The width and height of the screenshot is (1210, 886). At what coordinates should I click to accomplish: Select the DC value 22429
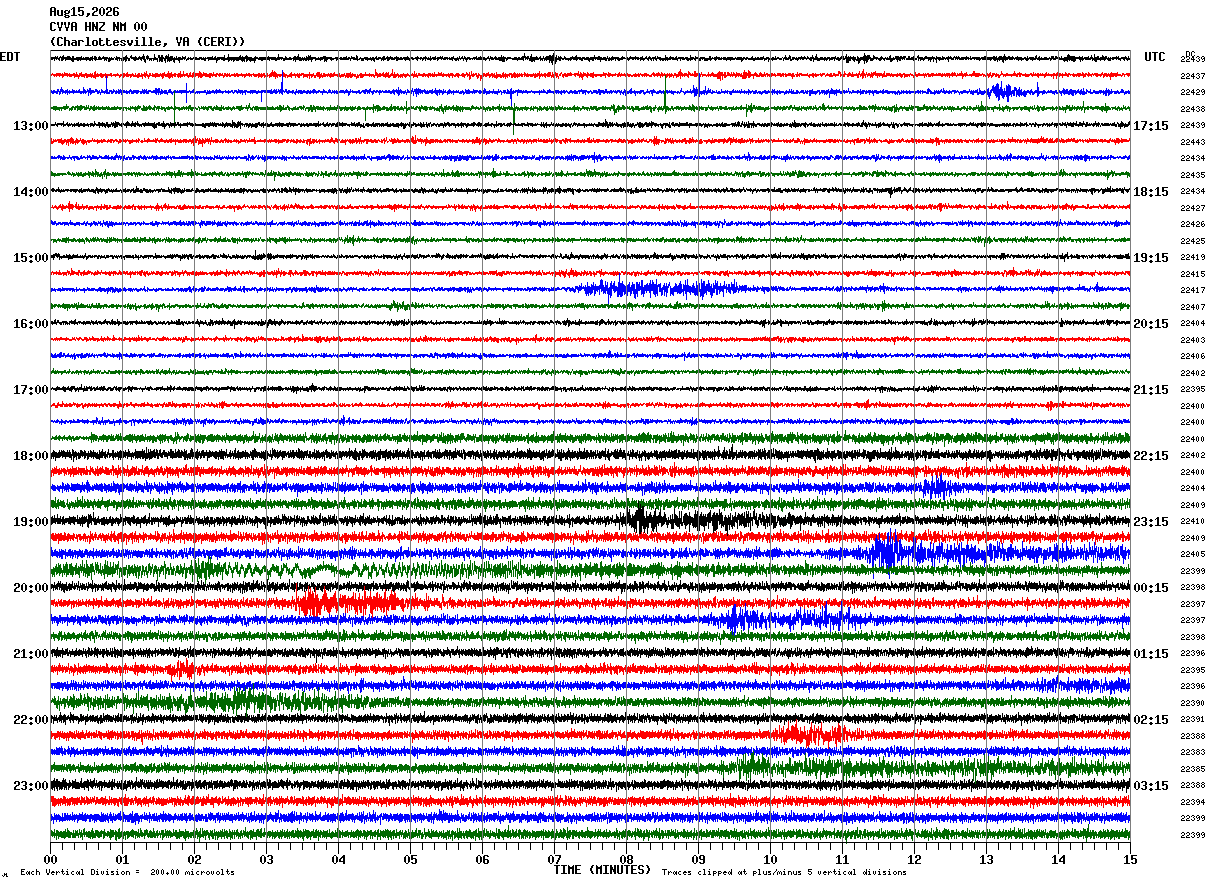click(1192, 92)
